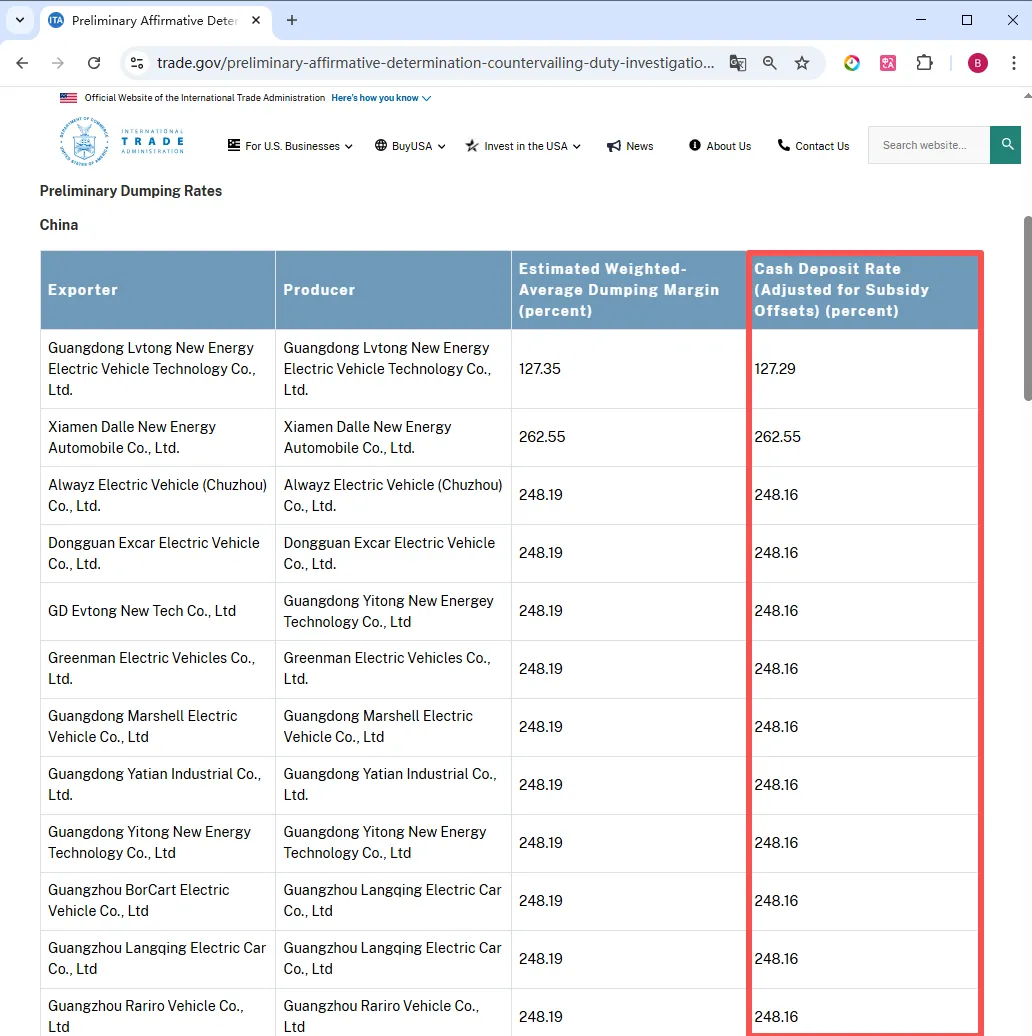The height and width of the screenshot is (1036, 1032).
Task: Open a new browser tab
Action: point(292,20)
